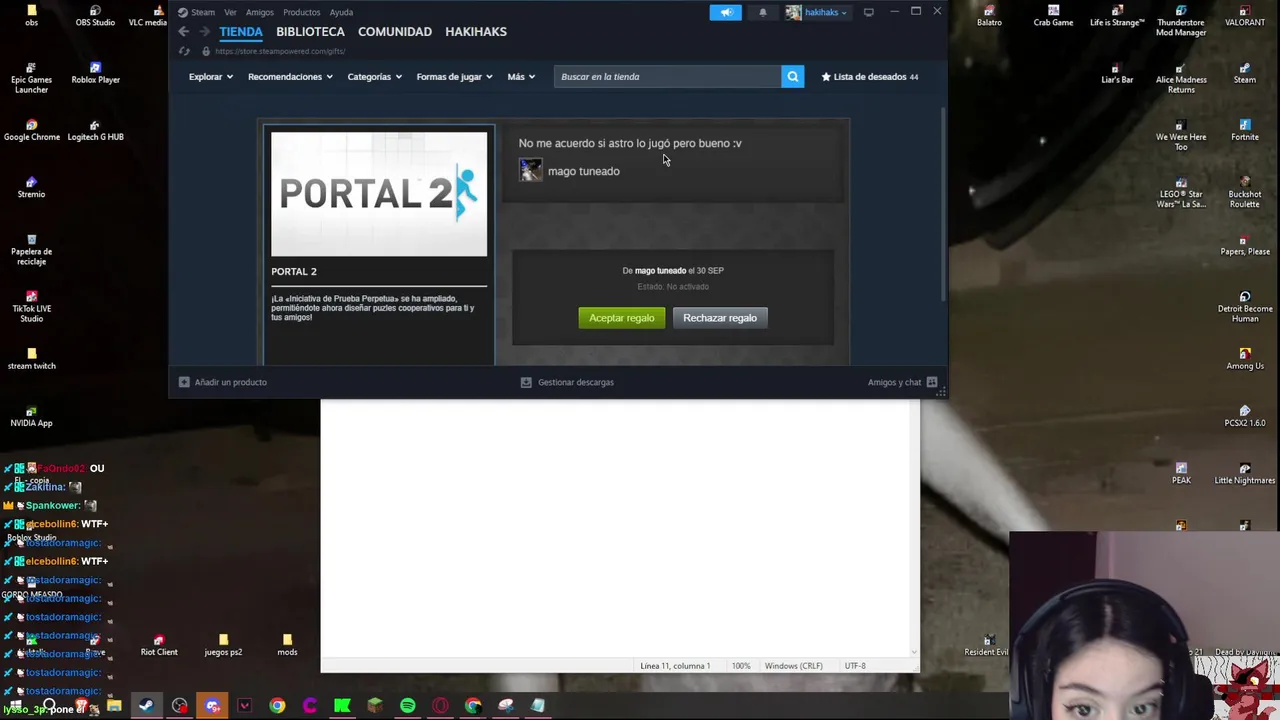This screenshot has height=720, width=1280.
Task: Open Lista de deseados wishlist link
Action: click(x=870, y=76)
